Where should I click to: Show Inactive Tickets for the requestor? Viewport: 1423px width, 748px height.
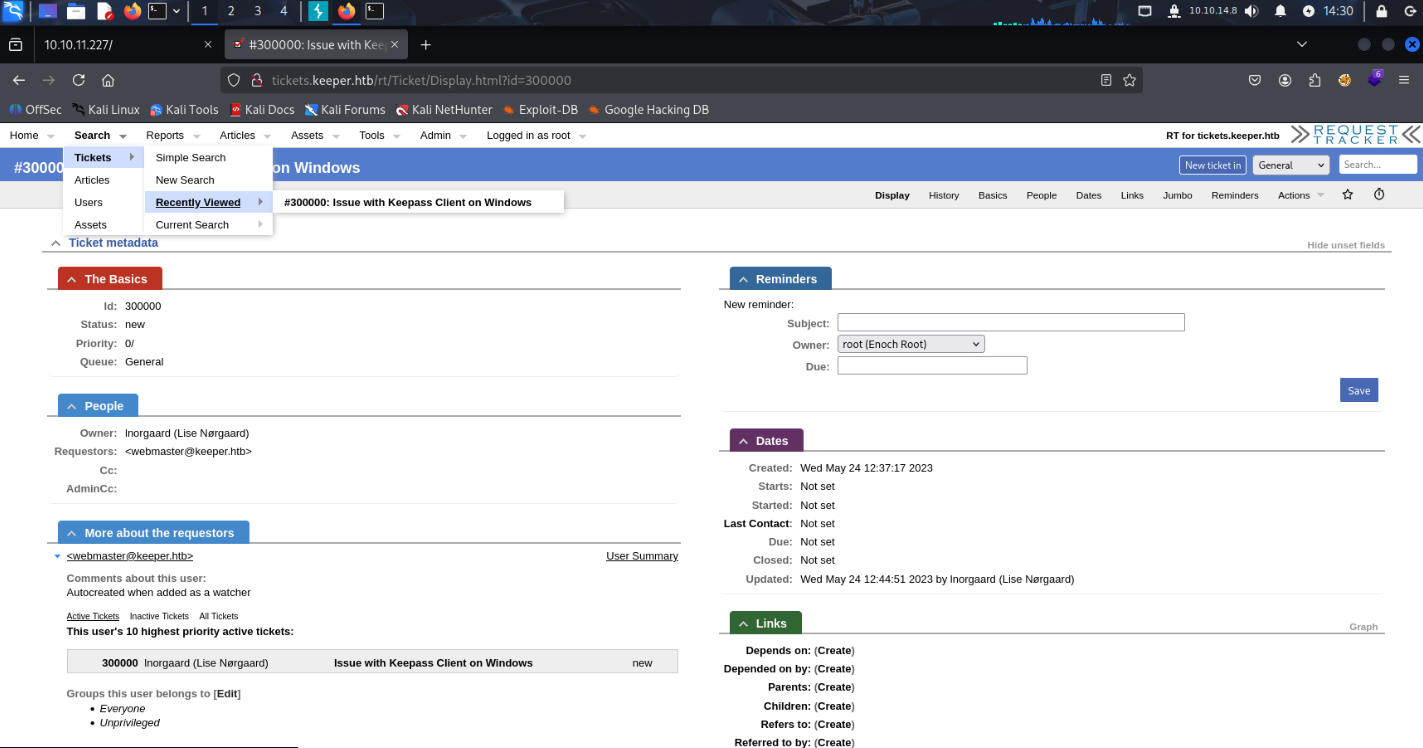[x=159, y=616]
